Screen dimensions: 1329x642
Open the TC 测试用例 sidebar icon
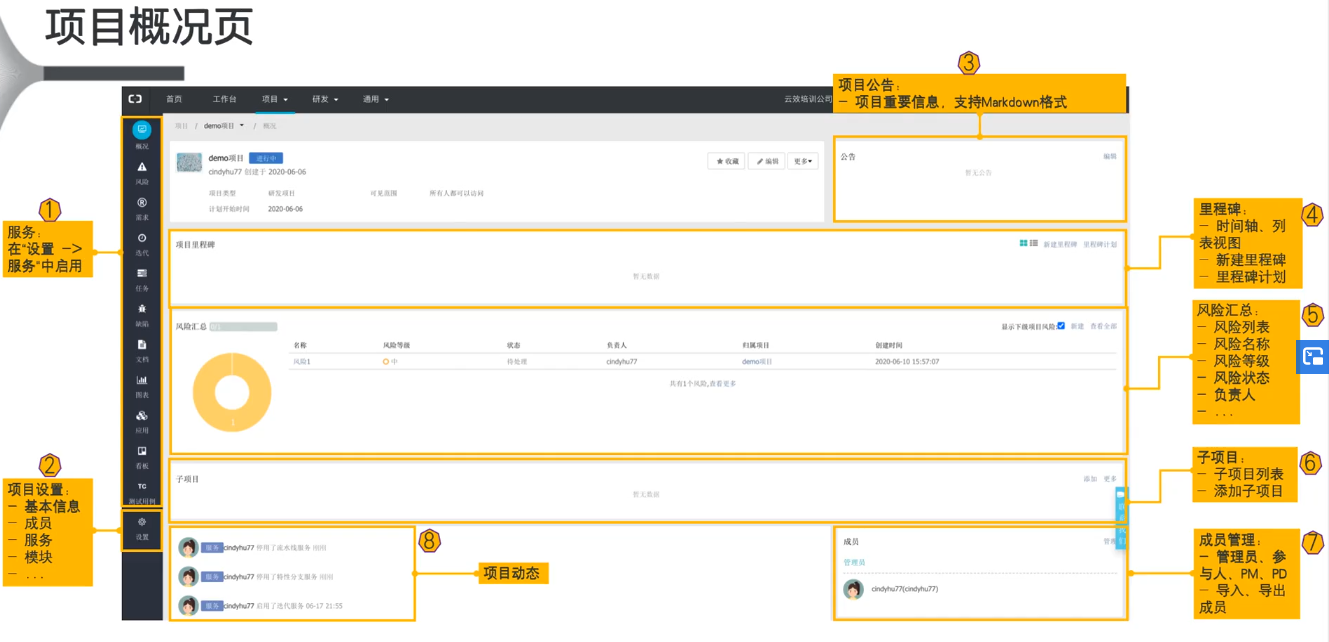[x=142, y=486]
